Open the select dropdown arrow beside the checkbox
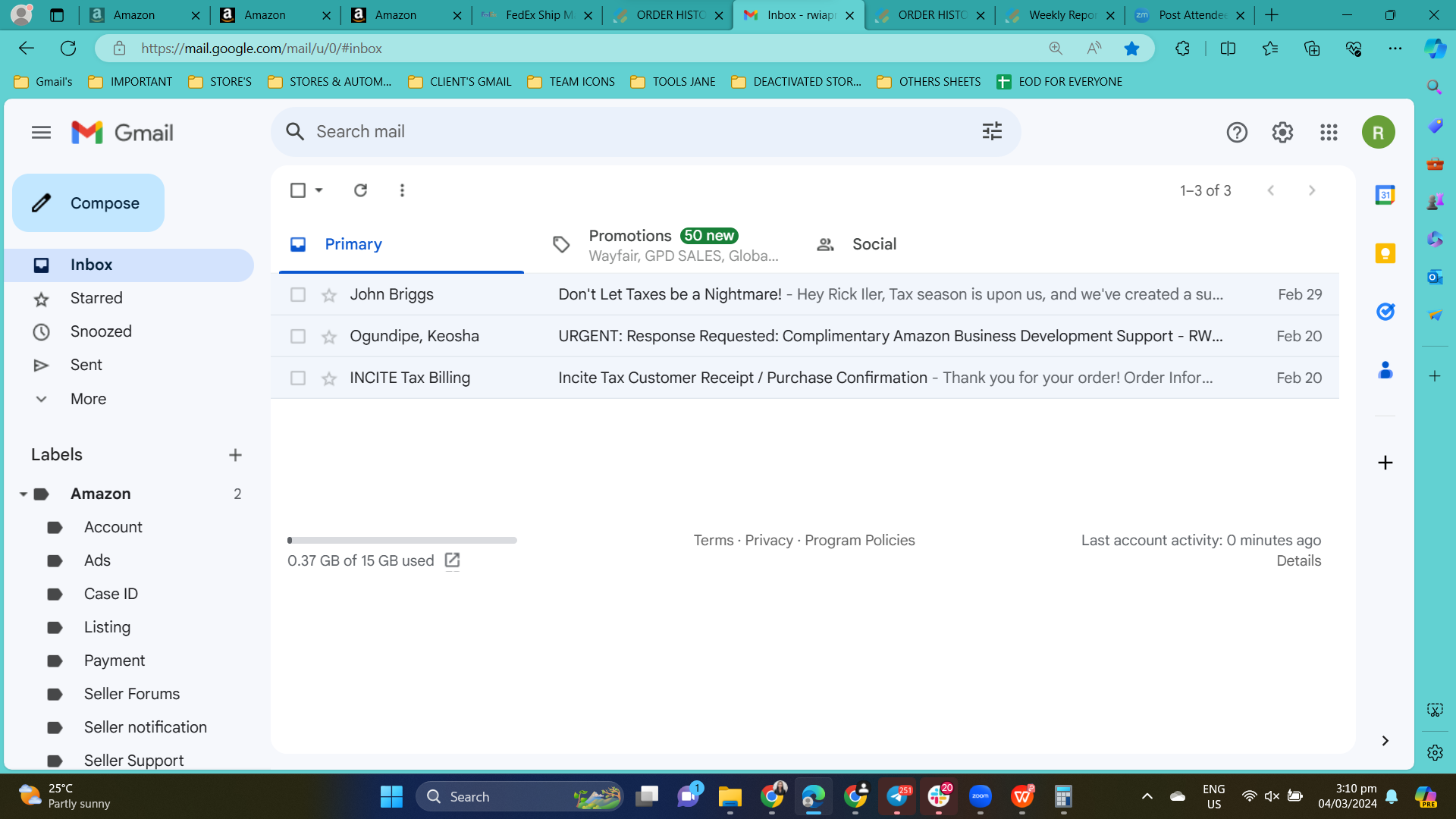Image resolution: width=1456 pixels, height=819 pixels. (x=319, y=190)
